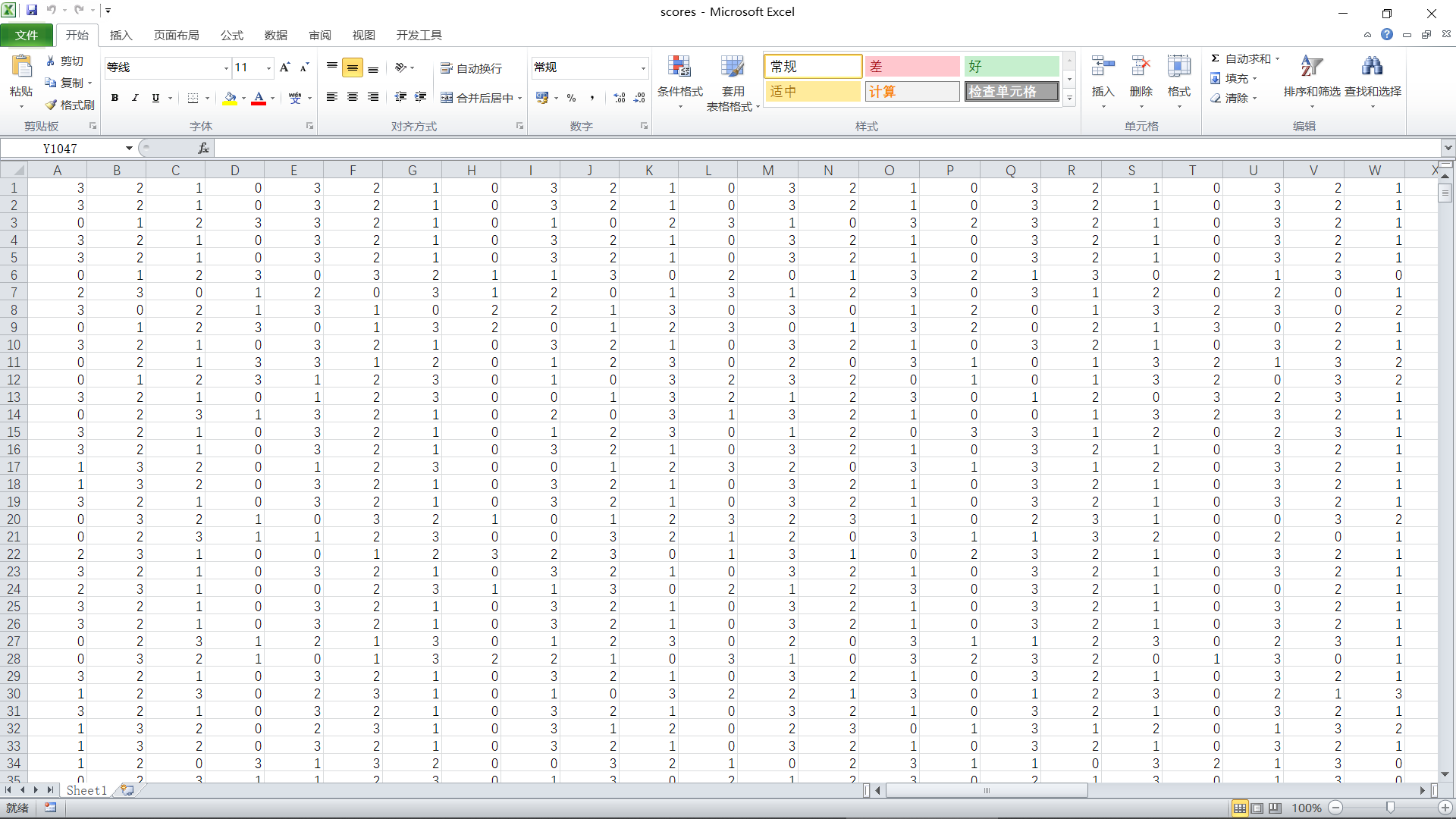This screenshot has height=819, width=1456.
Task: Toggle italic formatting
Action: click(135, 98)
